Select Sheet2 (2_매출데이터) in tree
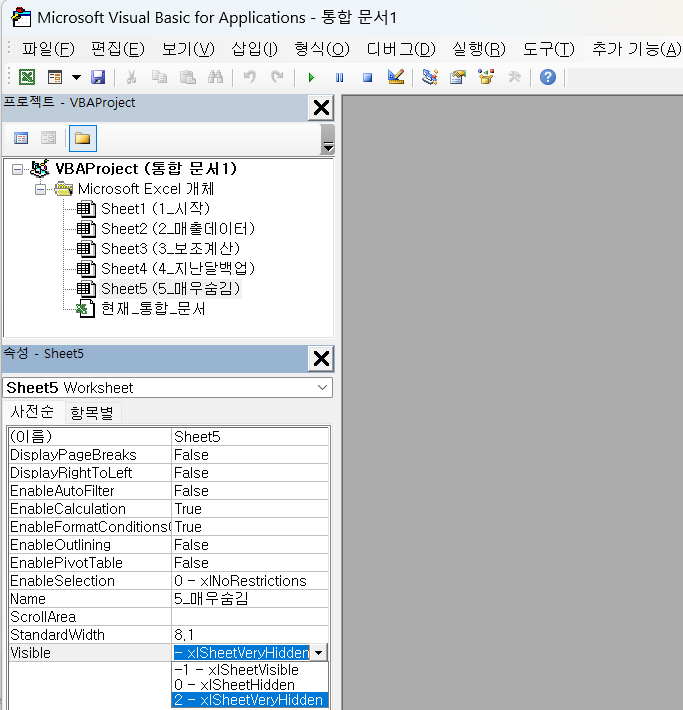The height and width of the screenshot is (710, 683). pos(178,229)
